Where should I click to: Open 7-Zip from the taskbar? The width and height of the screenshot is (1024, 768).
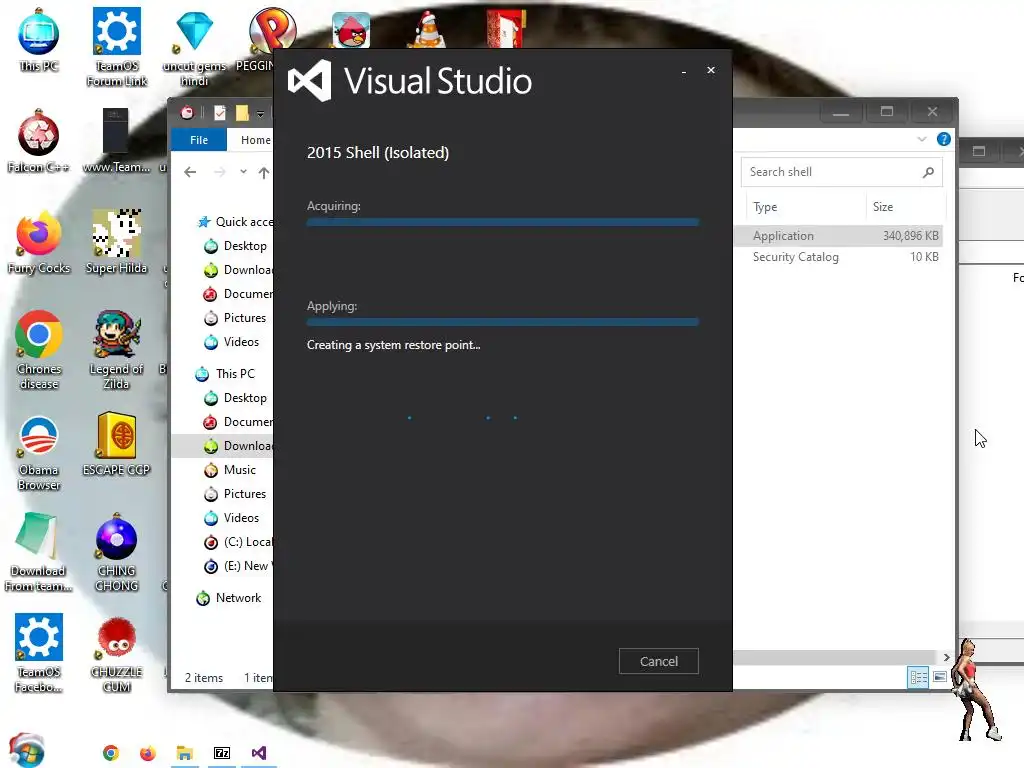click(222, 753)
